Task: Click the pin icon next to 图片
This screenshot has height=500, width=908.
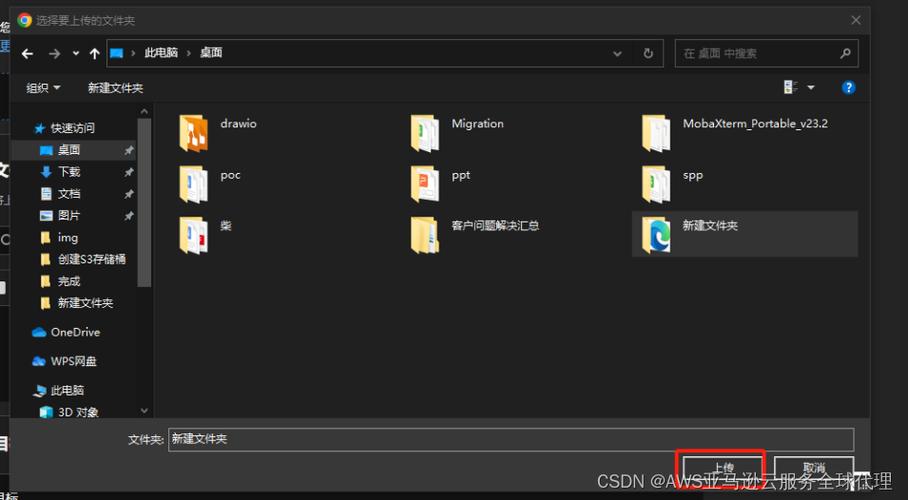Action: point(129,216)
